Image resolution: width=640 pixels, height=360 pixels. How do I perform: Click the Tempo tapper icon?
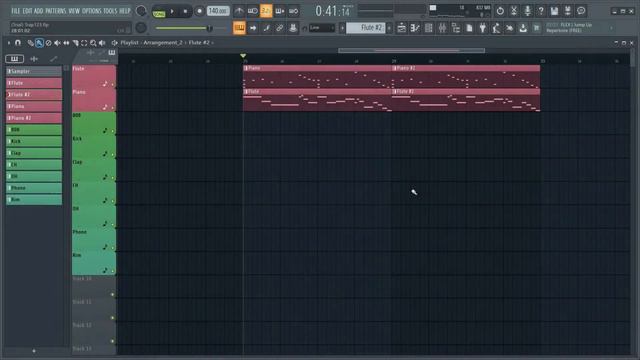496,28
